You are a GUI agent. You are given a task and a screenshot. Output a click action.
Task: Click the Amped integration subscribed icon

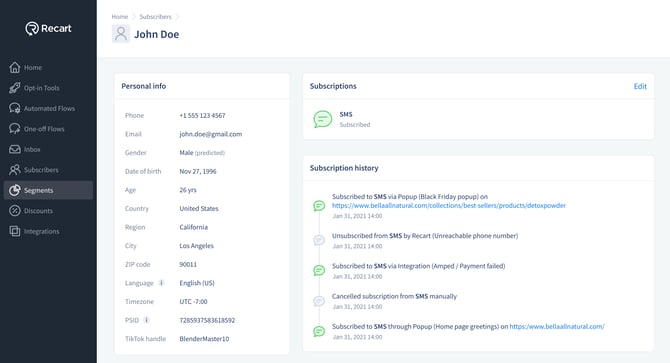coord(319,270)
